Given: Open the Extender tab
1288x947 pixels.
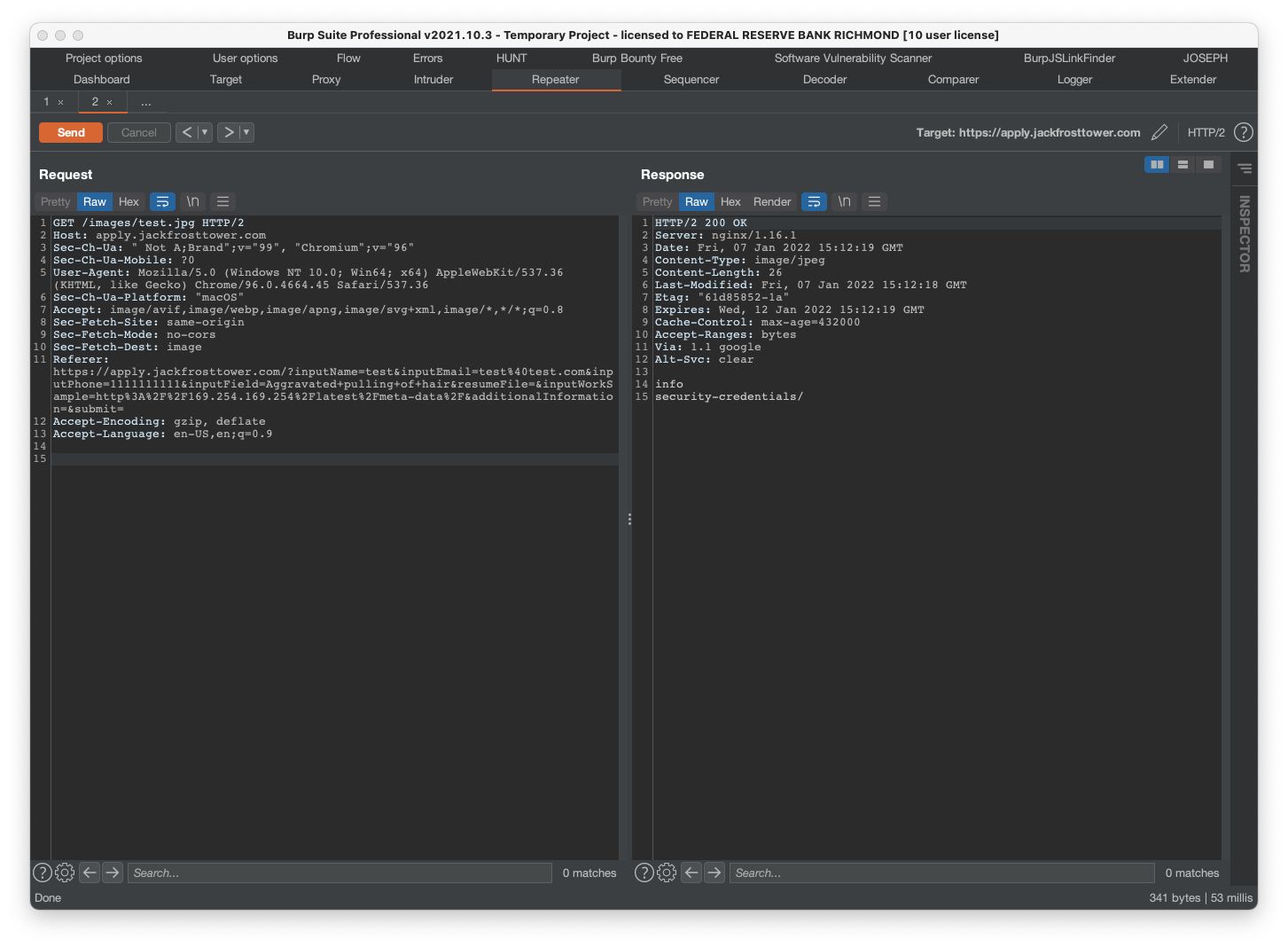Looking at the screenshot, I should click(1193, 79).
